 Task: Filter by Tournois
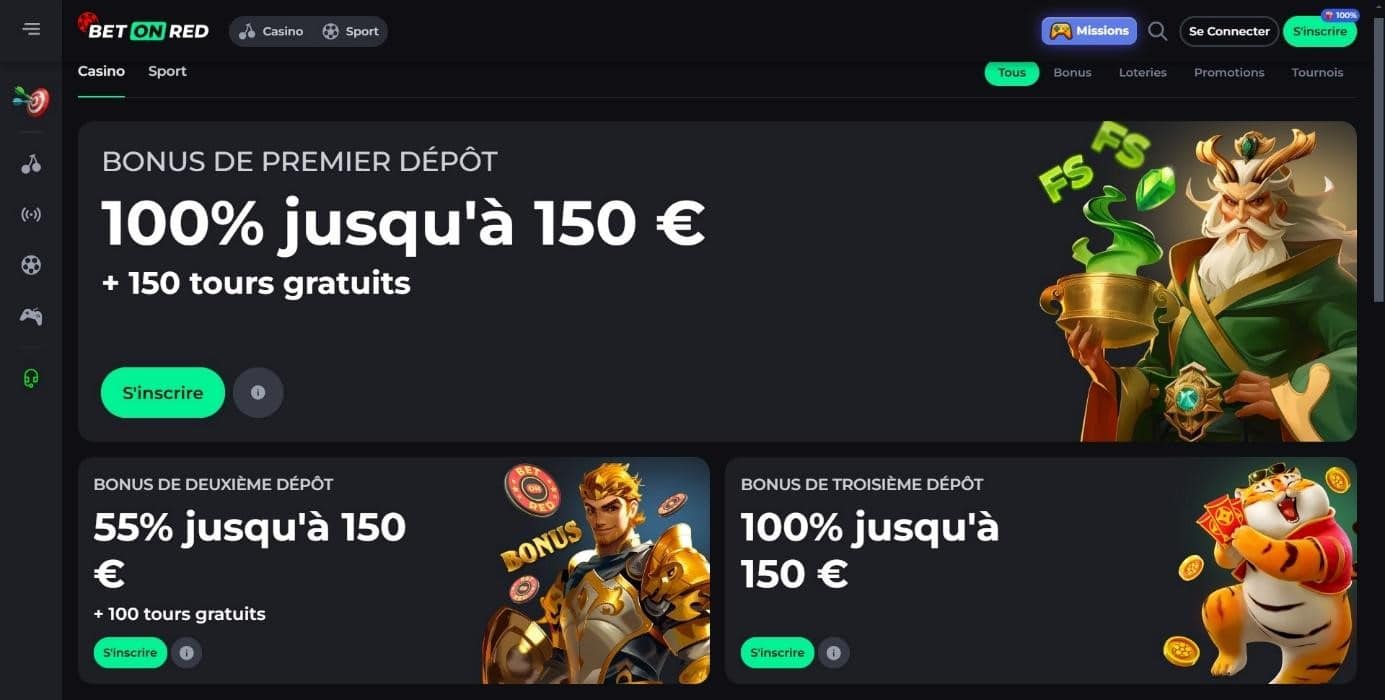point(1317,72)
